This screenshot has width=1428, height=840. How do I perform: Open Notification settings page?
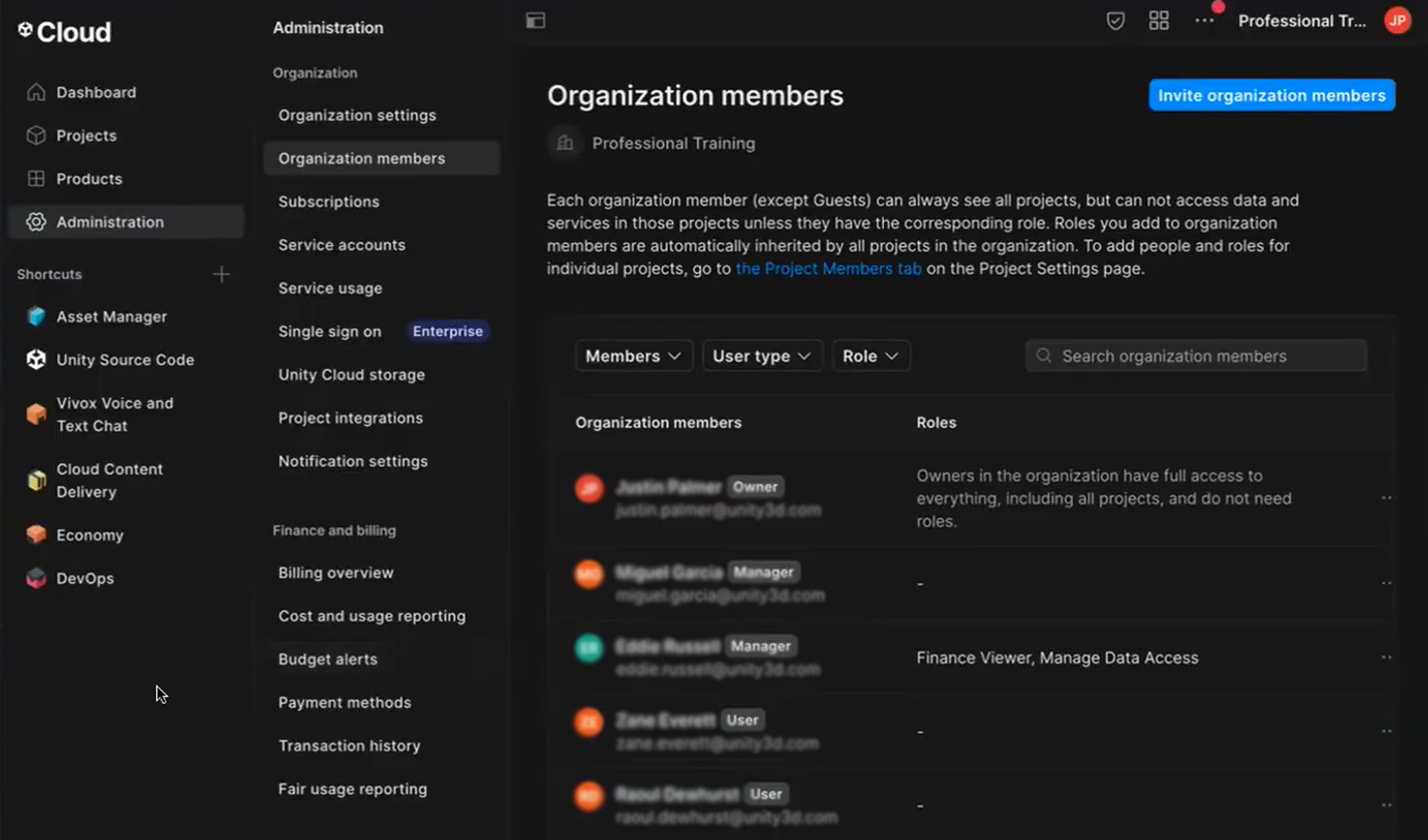(x=352, y=461)
